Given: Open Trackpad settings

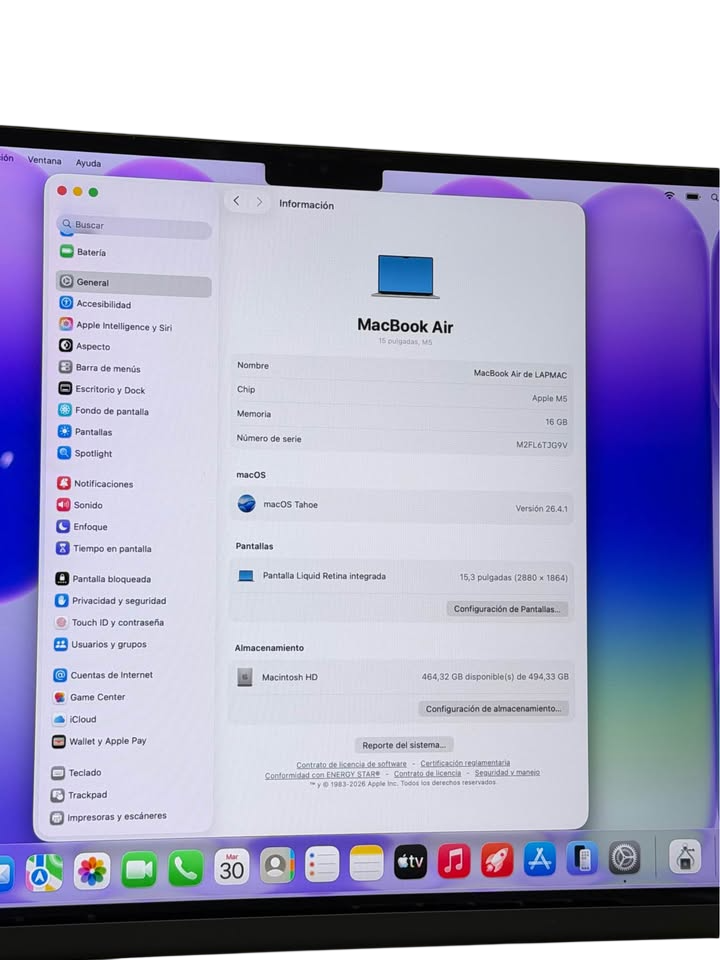Looking at the screenshot, I should tap(79, 795).
